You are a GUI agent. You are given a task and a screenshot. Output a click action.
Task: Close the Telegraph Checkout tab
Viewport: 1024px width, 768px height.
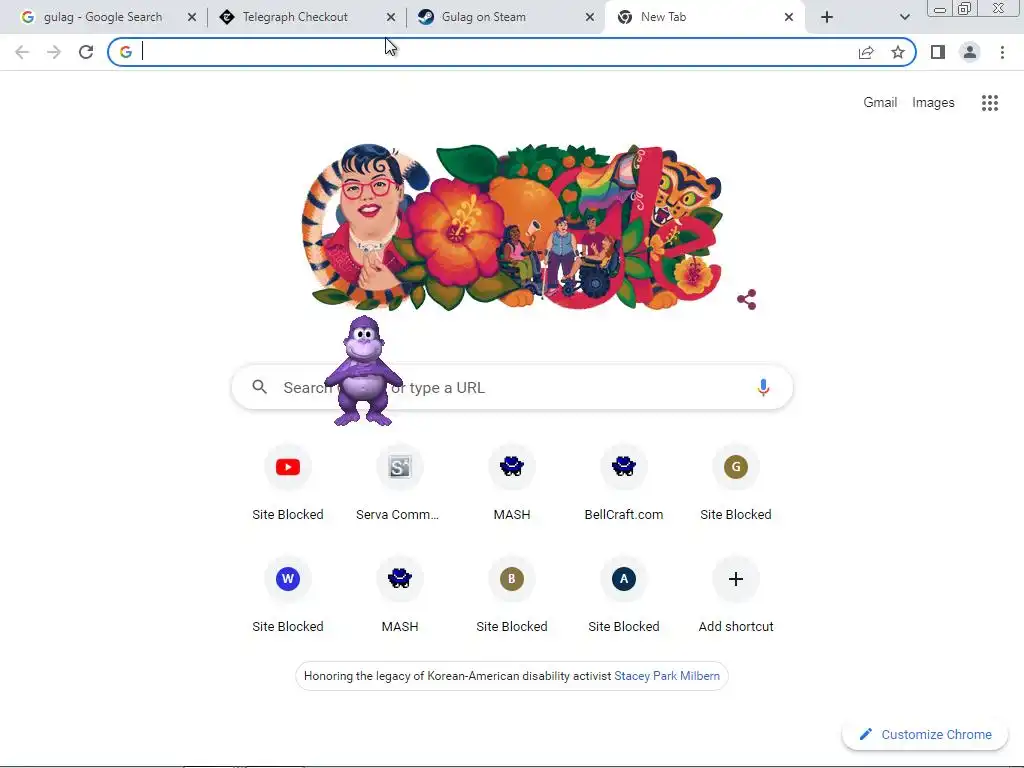click(391, 17)
